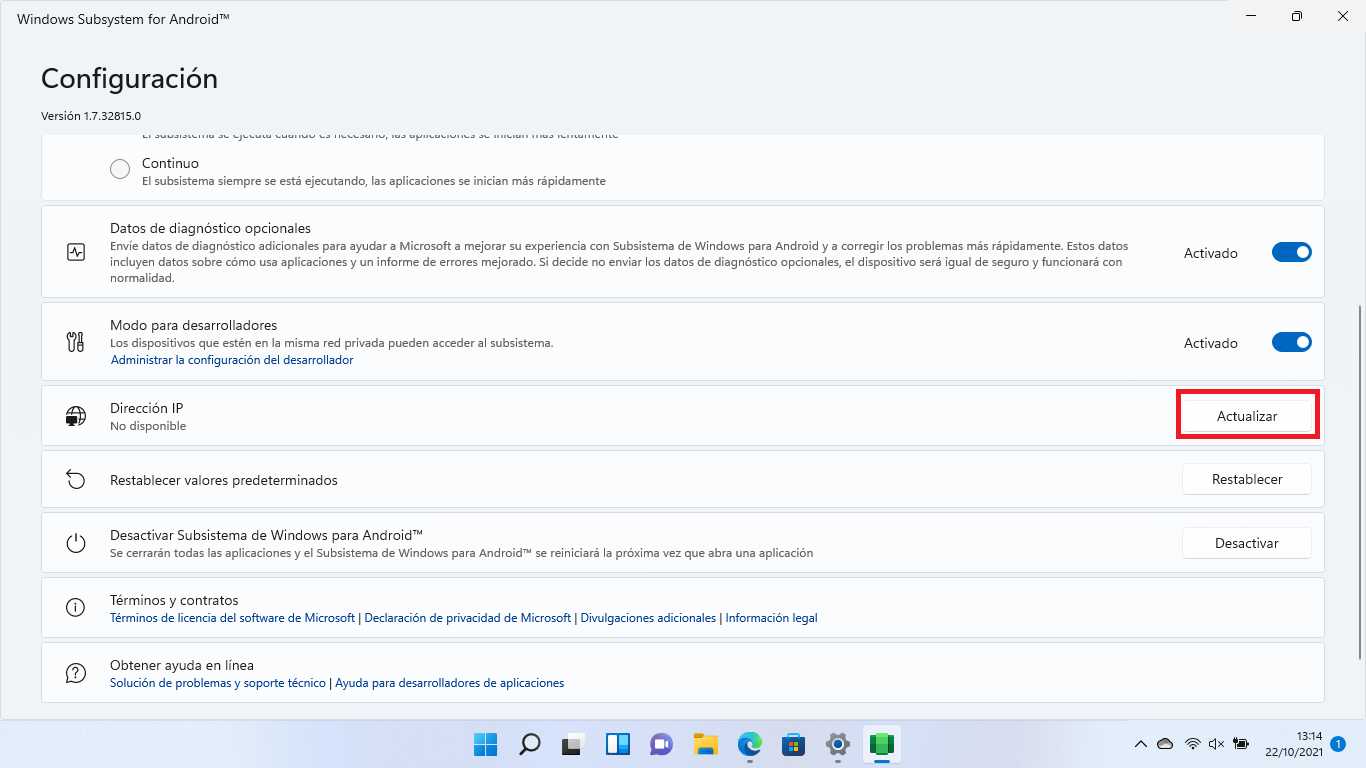The height and width of the screenshot is (768, 1366).
Task: Open Términos de licencia del software link
Action: 232,618
